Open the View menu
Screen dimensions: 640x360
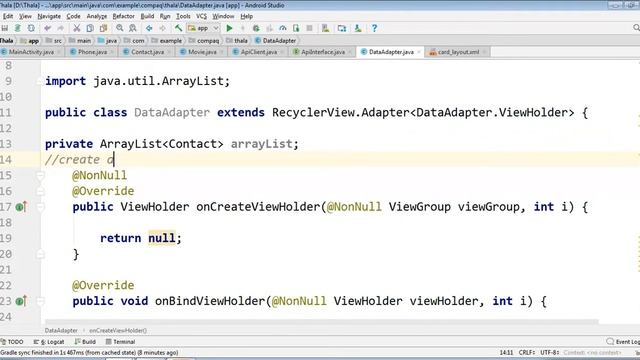tap(25, 16)
